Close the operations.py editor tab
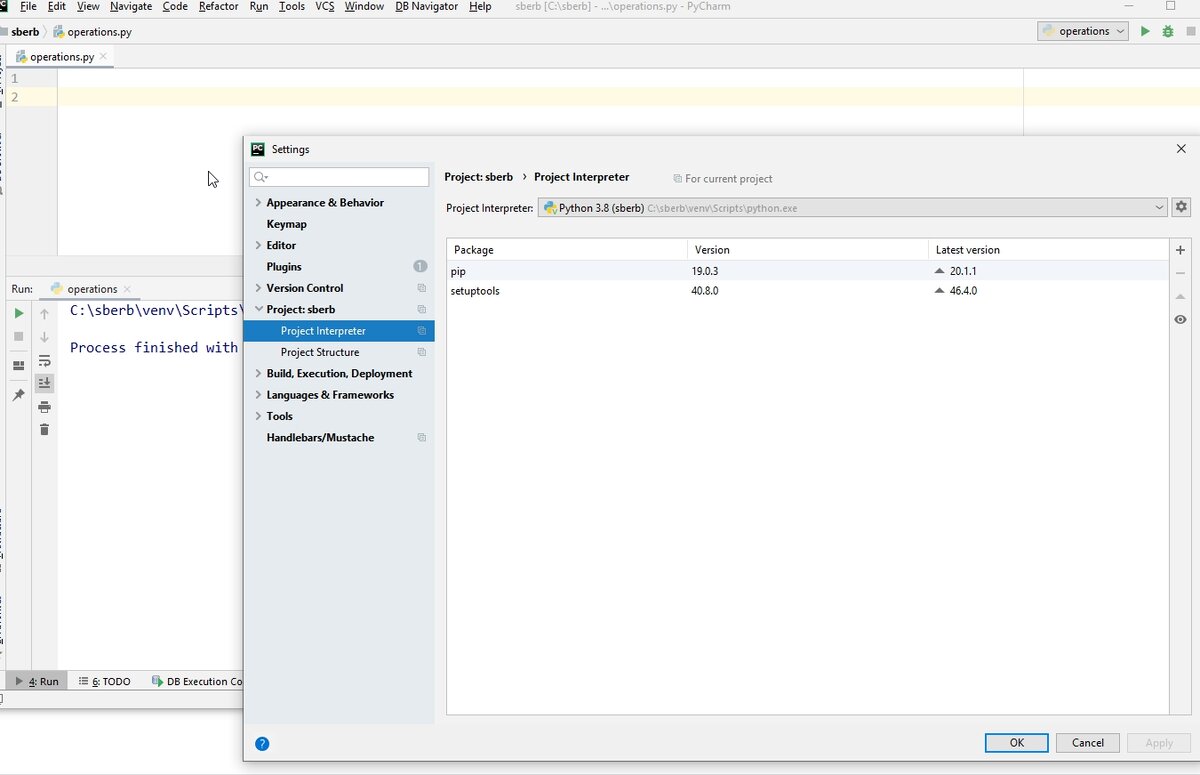Screen dimensions: 1200x775 point(103,57)
